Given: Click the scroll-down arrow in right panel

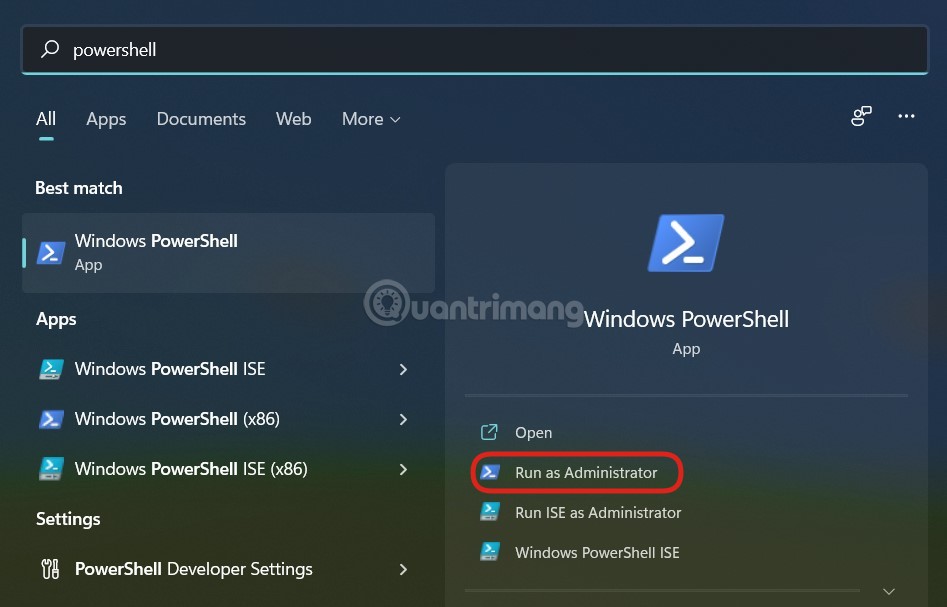Looking at the screenshot, I should (x=888, y=591).
